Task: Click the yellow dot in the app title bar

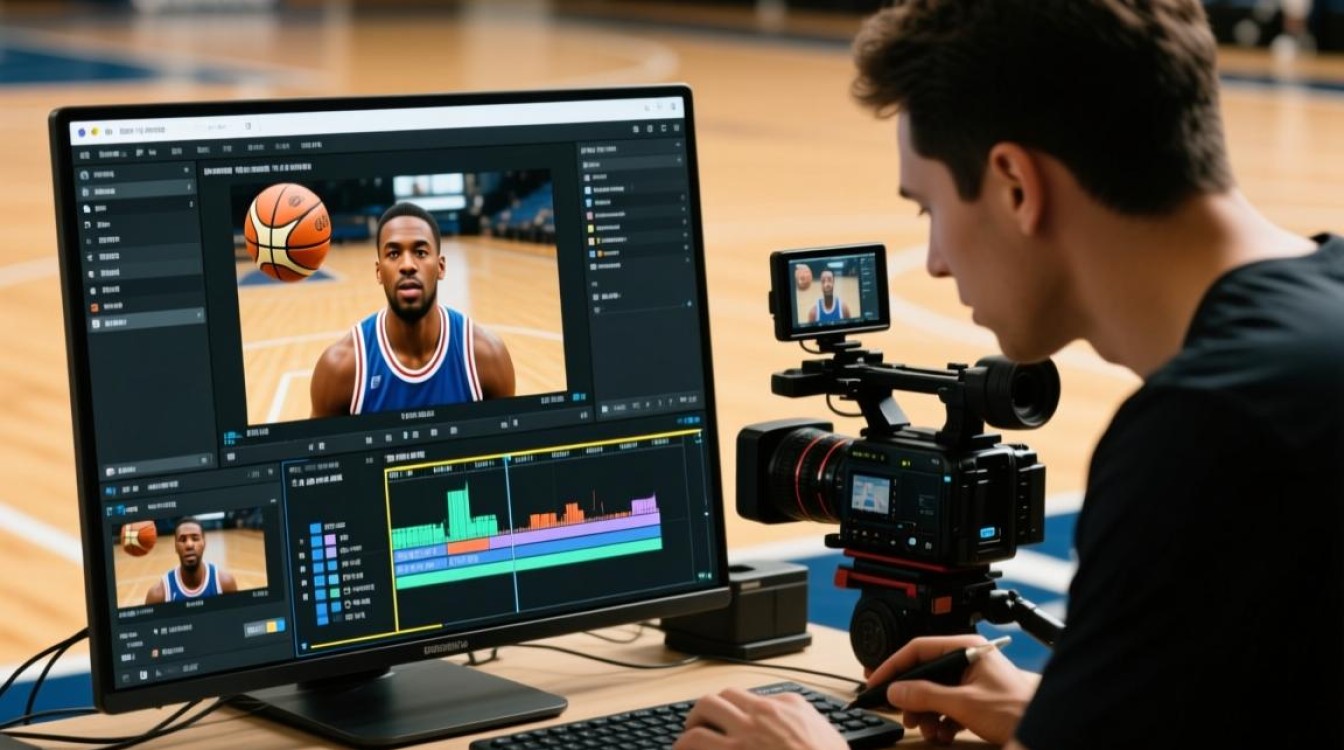Action: pyautogui.click(x=95, y=132)
